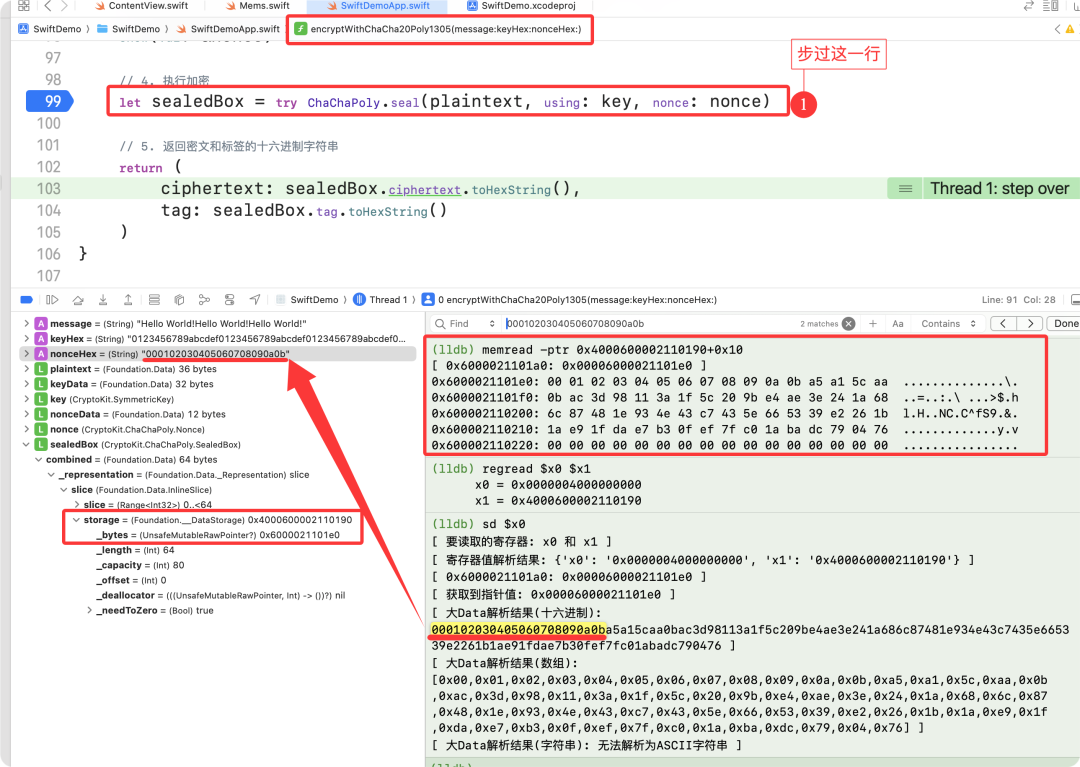Toggle case sensitive Aa in find bar
The image size is (1080, 767).
coord(897,324)
